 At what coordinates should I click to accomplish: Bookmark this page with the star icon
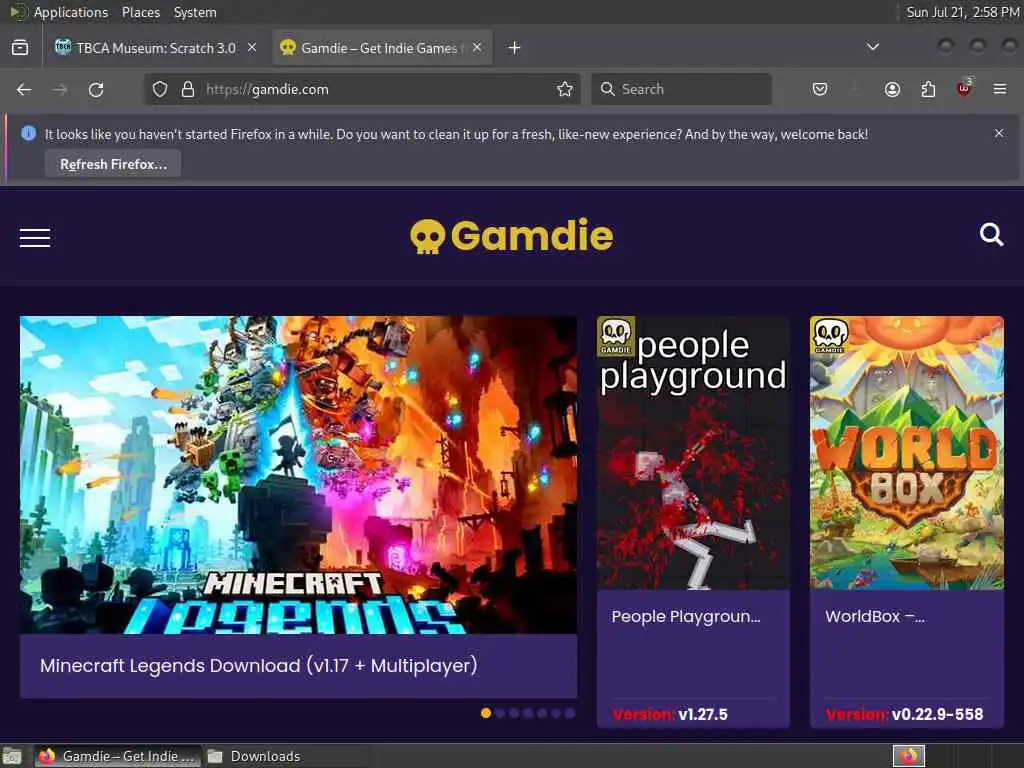coord(565,89)
